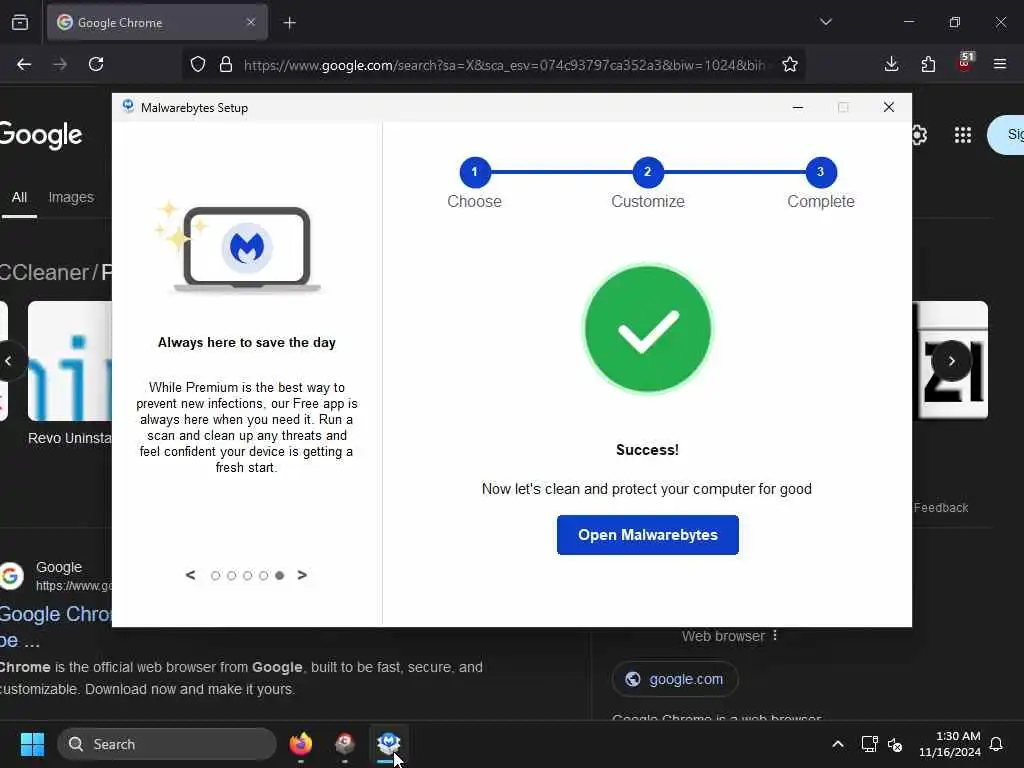
Task: Open Google search settings gear
Action: point(918,135)
